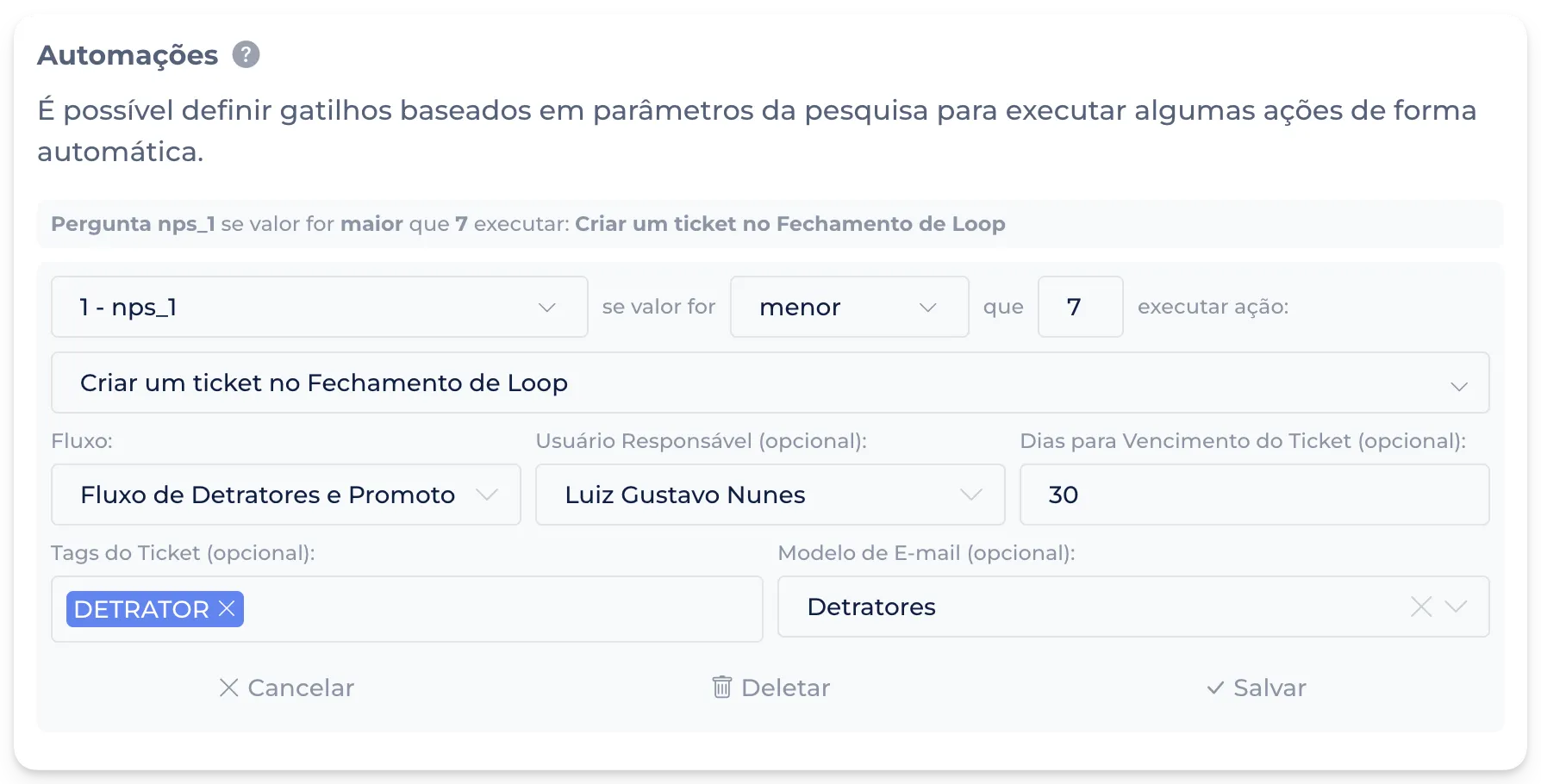
Task: Click the DETRATOR tag chip
Action: (x=141, y=609)
